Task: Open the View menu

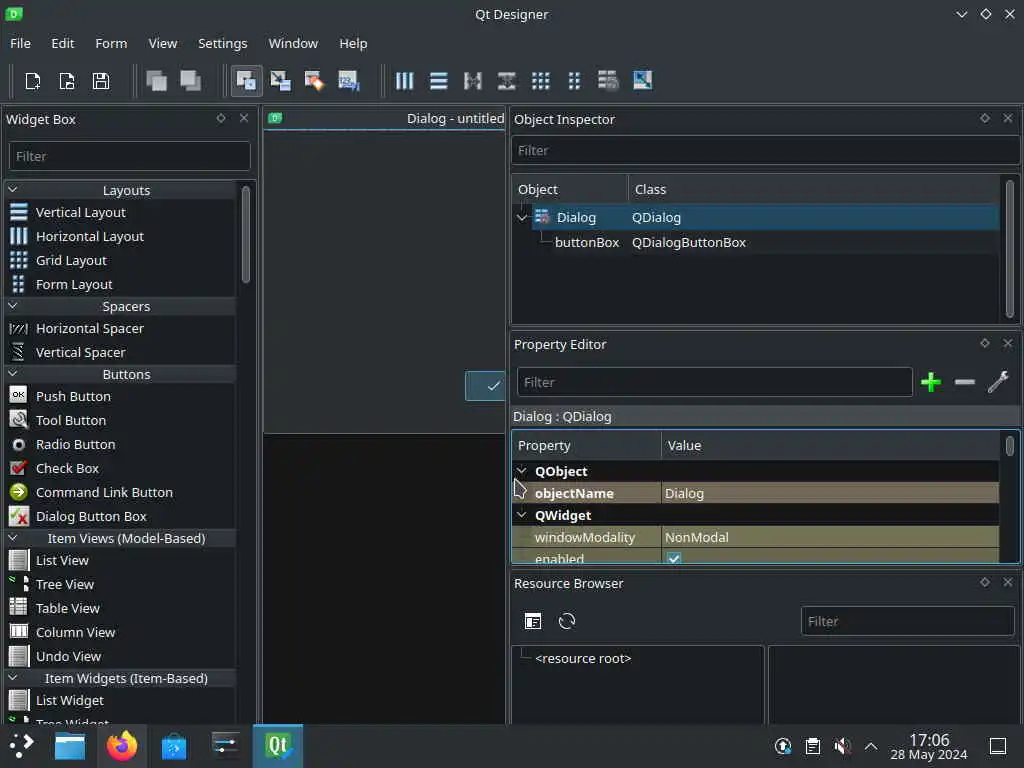Action: (x=163, y=43)
